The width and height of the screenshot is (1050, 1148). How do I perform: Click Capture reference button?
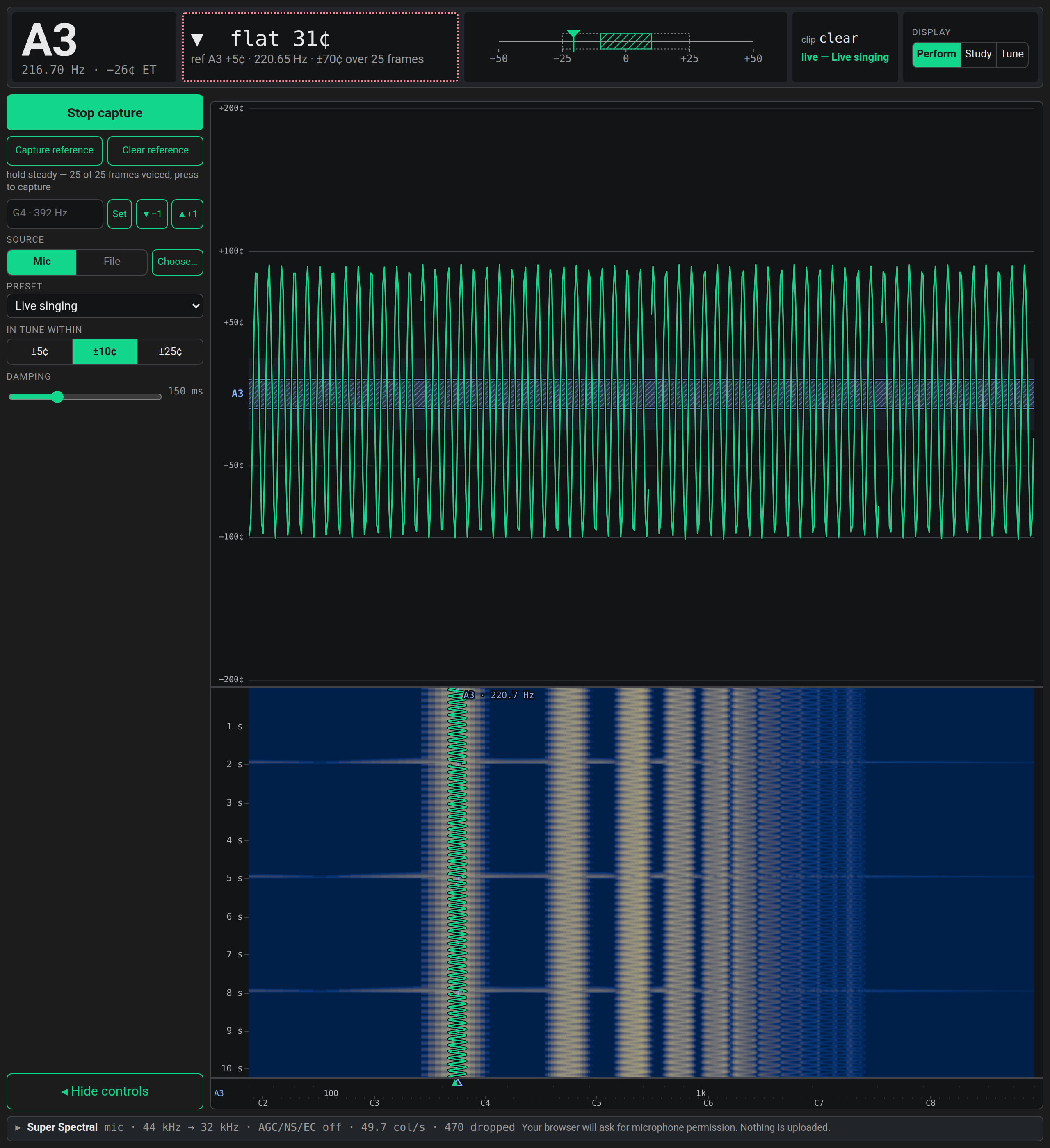point(54,150)
